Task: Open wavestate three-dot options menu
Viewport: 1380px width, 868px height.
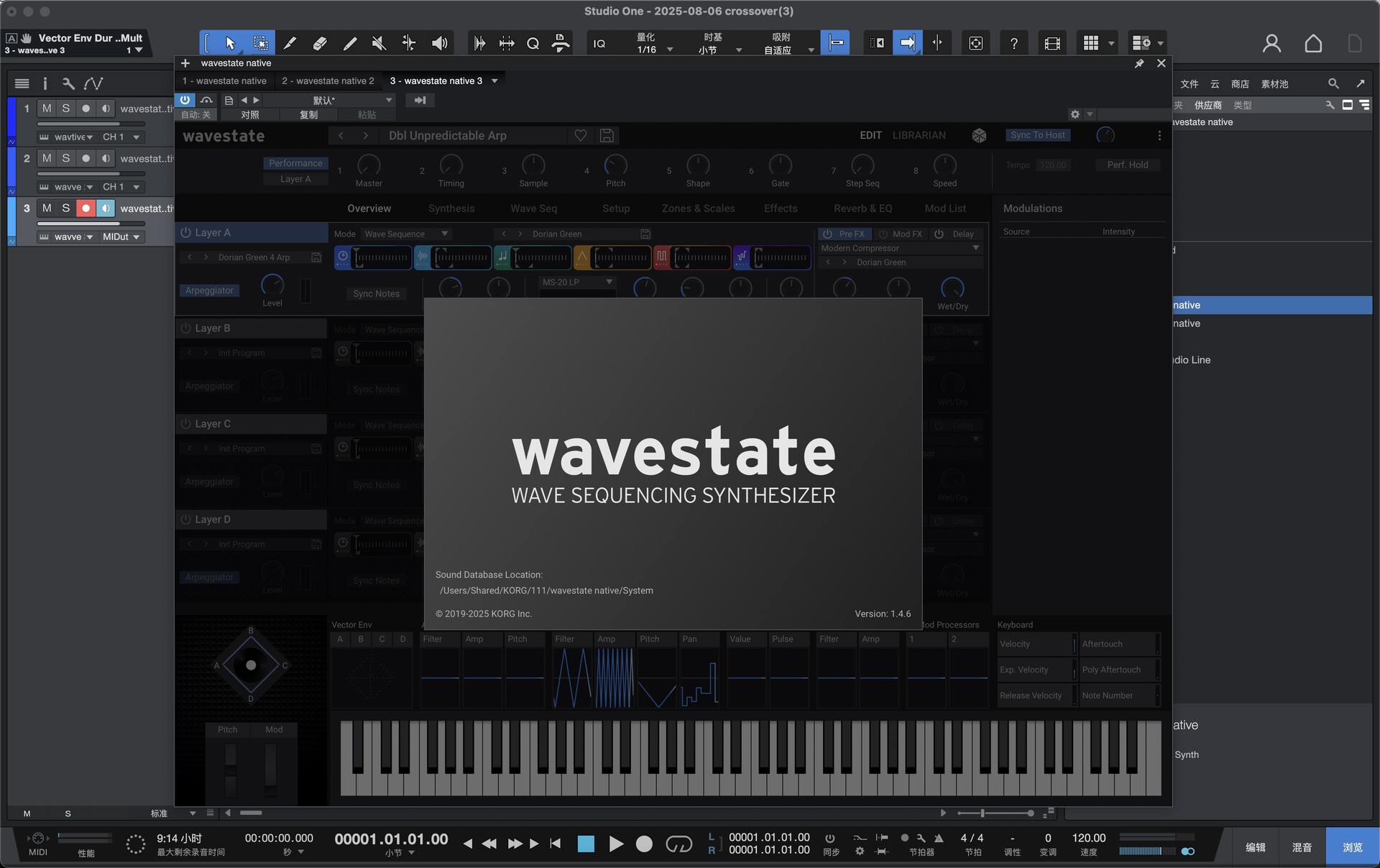Action: pyautogui.click(x=1159, y=135)
